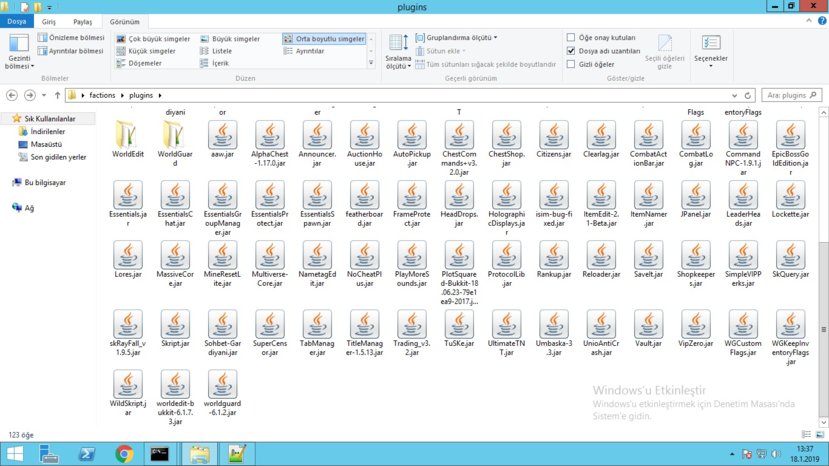The height and width of the screenshot is (466, 829).
Task: Open PowerShell from the taskbar
Action: click(x=87, y=454)
